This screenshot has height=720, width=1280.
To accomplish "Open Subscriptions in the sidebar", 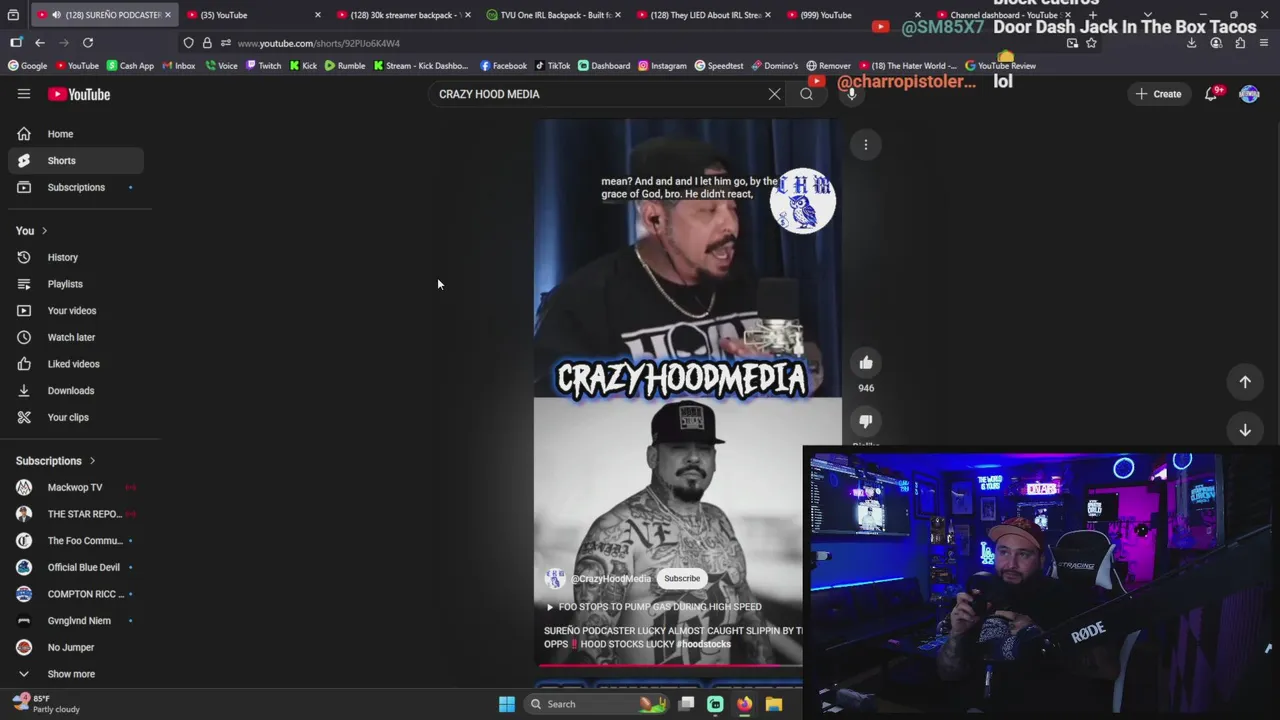I will click(76, 187).
